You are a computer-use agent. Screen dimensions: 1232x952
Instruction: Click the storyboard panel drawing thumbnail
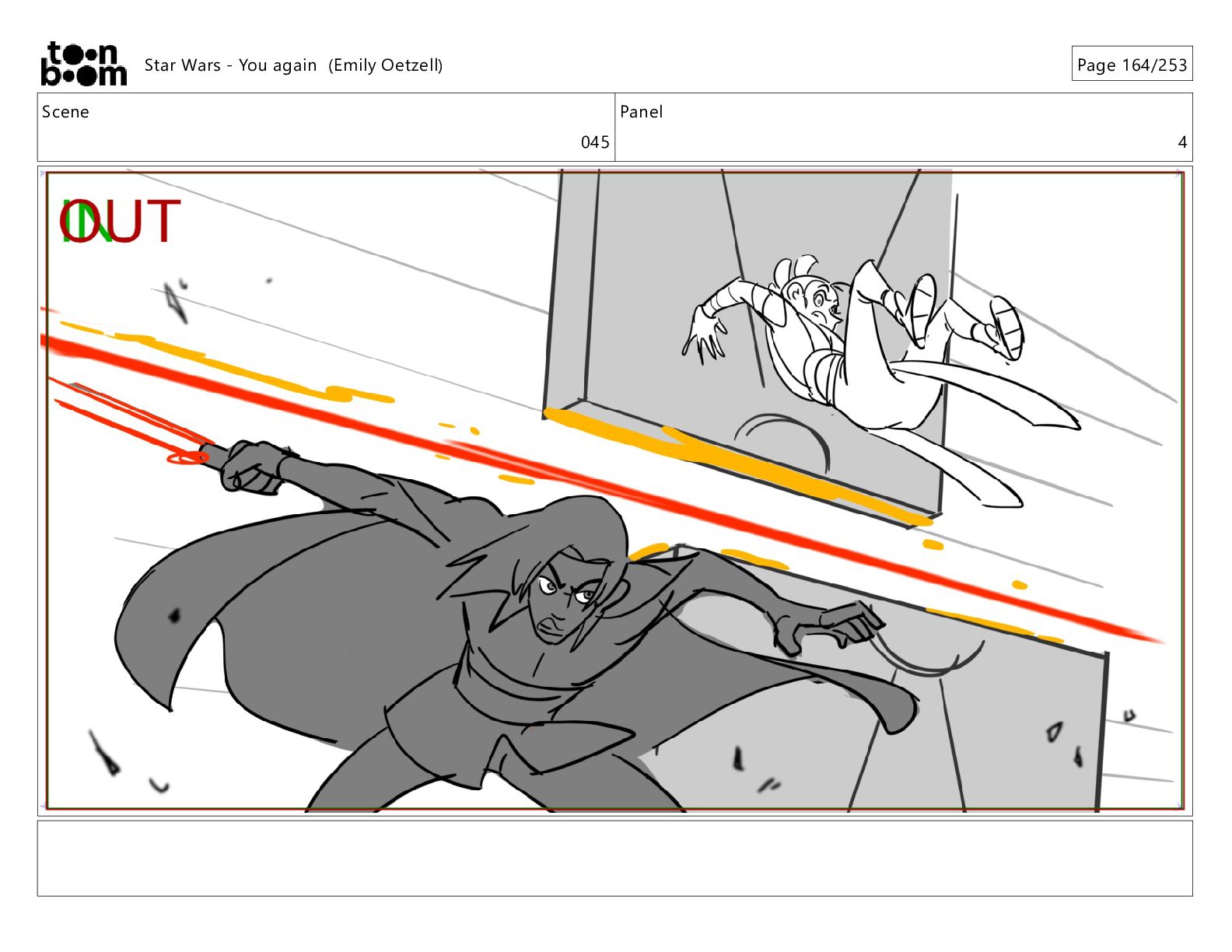pyautogui.click(x=614, y=491)
